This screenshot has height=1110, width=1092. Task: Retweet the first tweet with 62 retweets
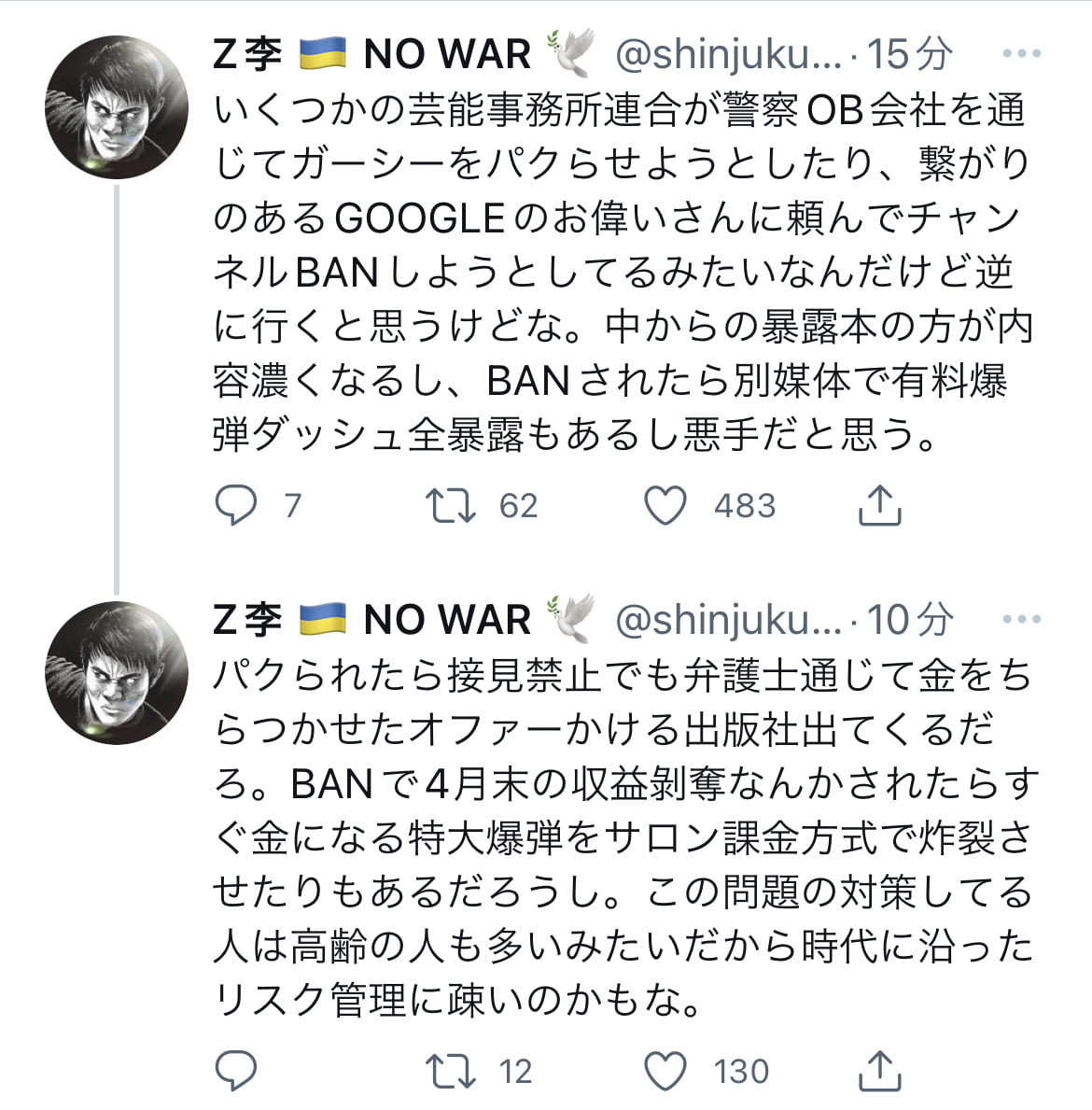tap(451, 505)
